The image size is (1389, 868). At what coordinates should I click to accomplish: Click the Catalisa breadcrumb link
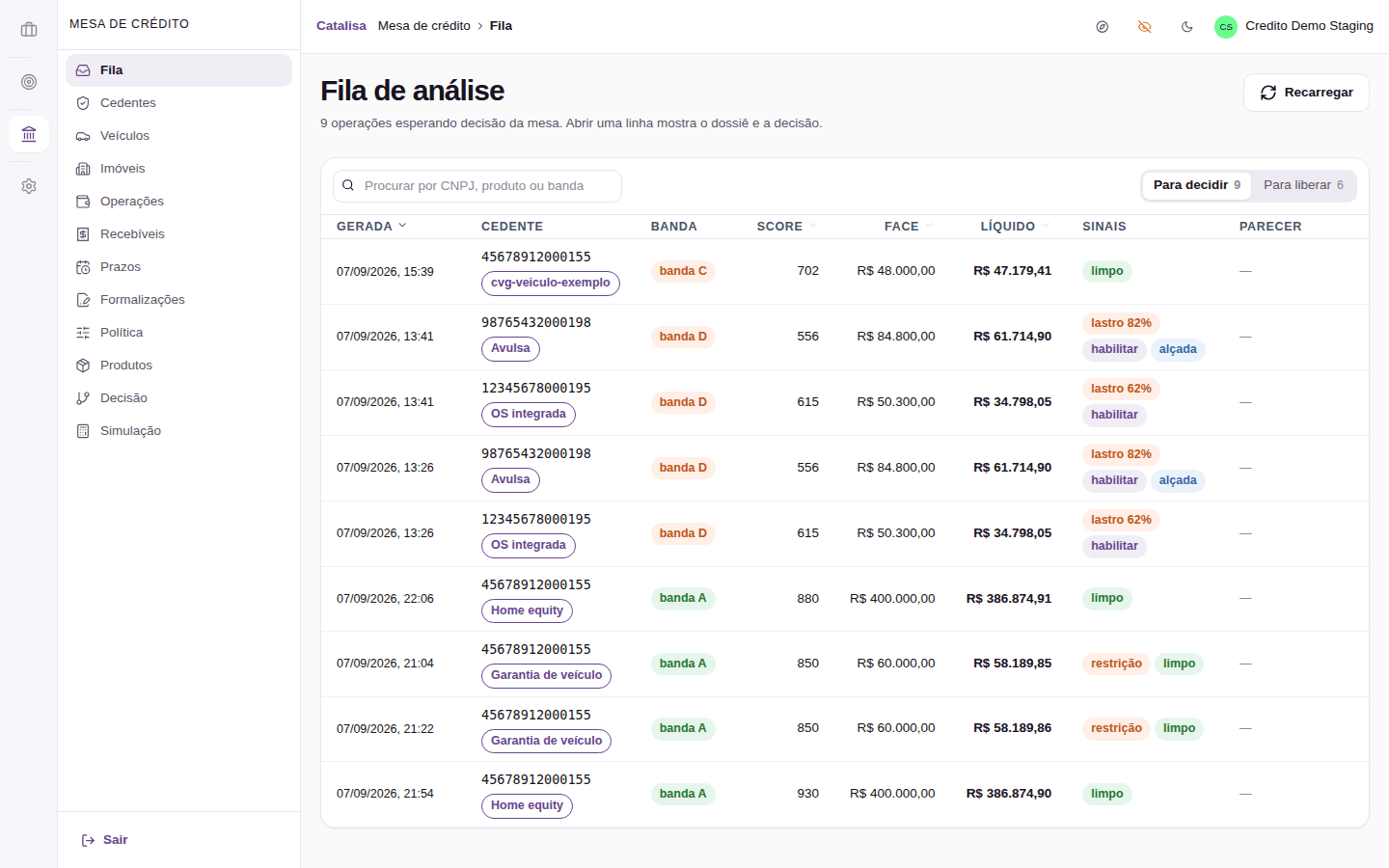[x=341, y=26]
